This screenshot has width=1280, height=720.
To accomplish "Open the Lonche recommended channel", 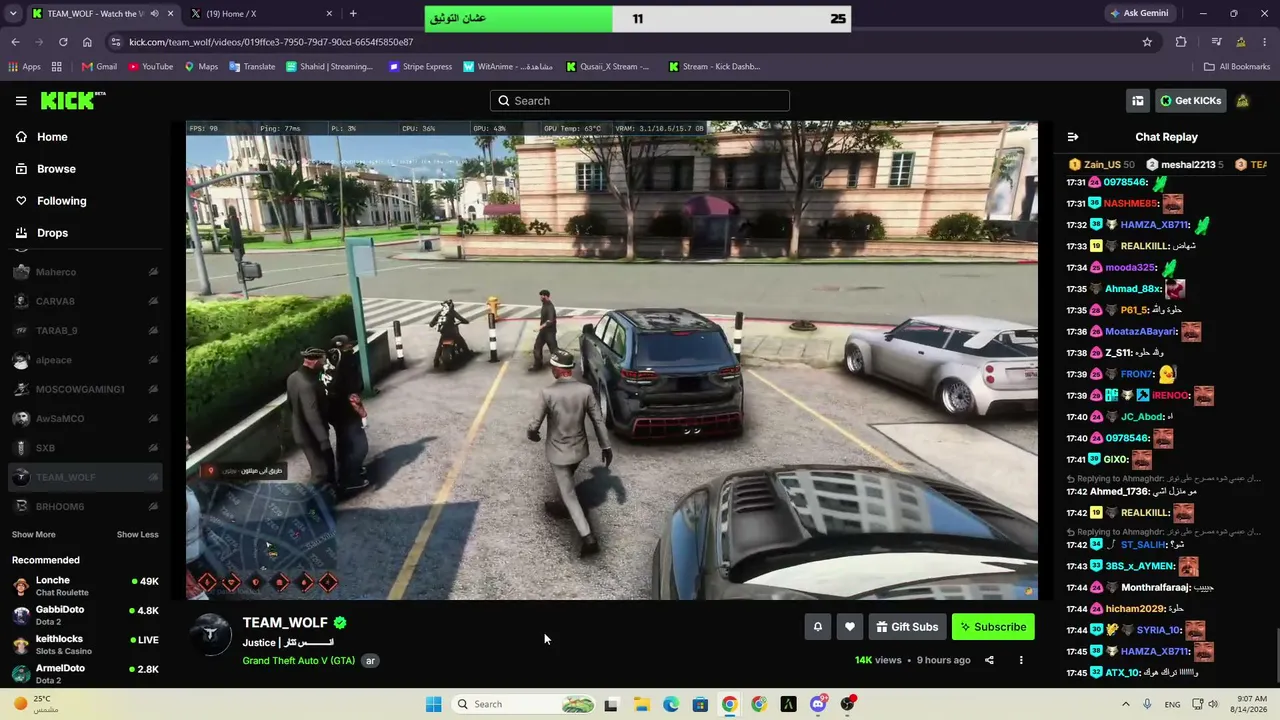I will coord(85,586).
